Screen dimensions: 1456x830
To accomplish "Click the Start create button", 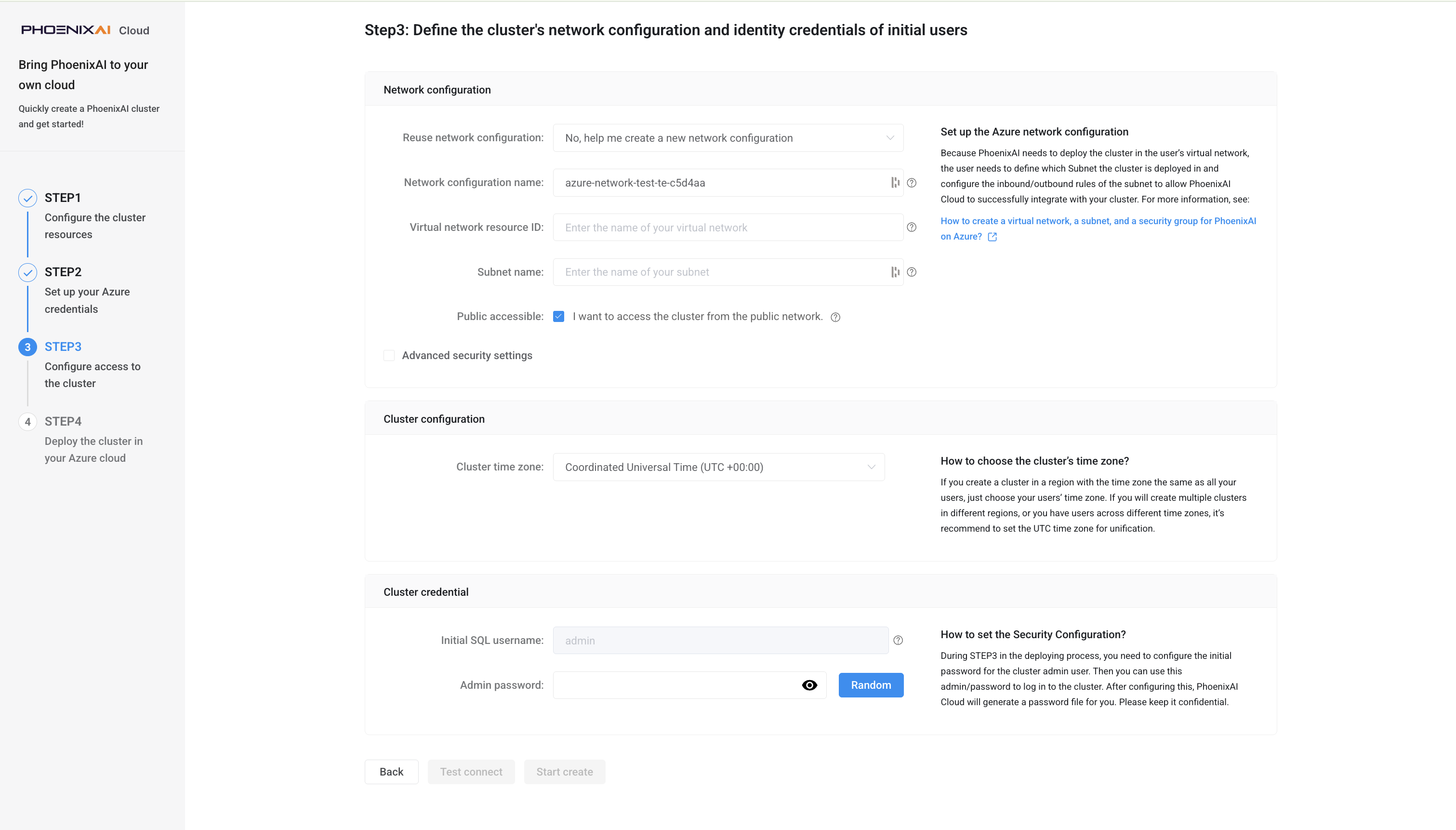I will pyautogui.click(x=565, y=772).
